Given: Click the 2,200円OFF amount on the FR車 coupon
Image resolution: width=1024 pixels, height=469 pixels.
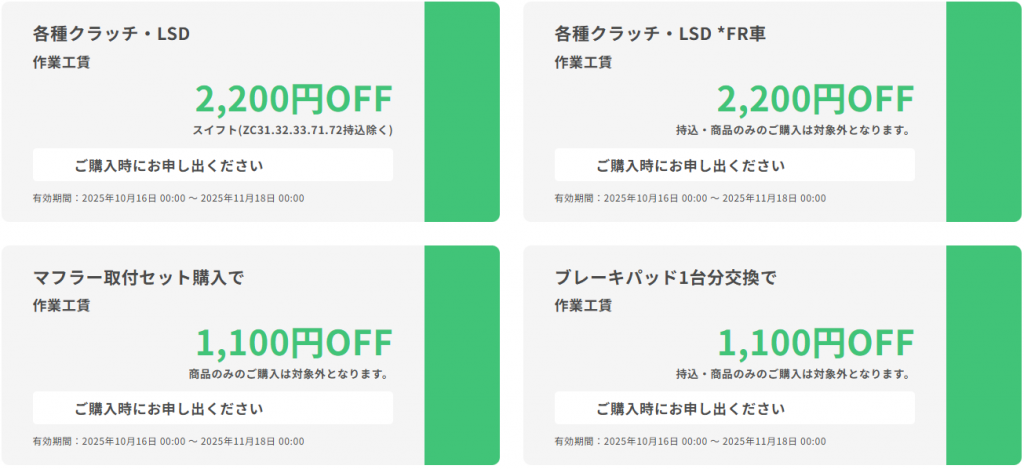Looking at the screenshot, I should [x=815, y=99].
